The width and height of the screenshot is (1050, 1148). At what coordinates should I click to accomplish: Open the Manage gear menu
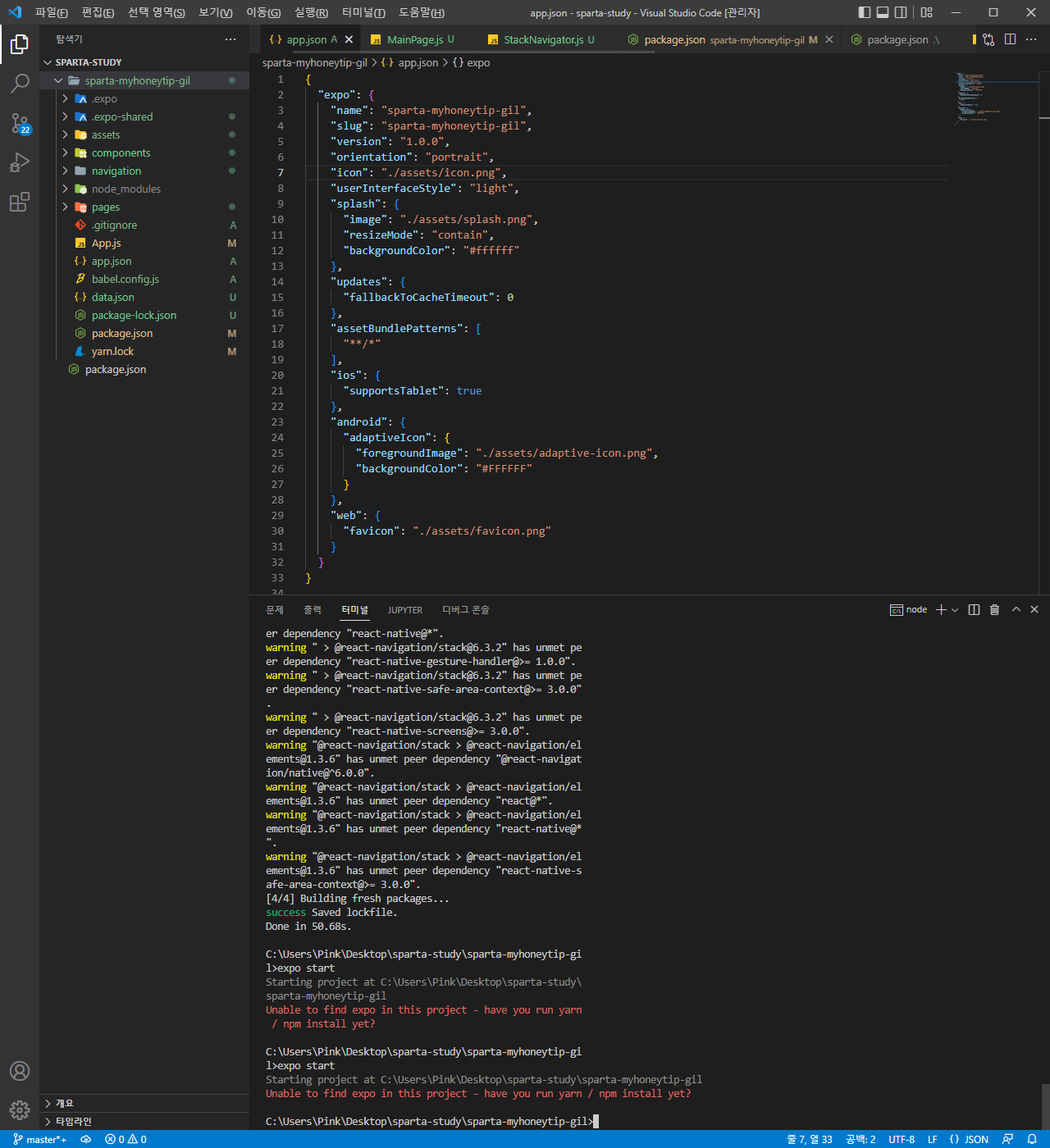[x=20, y=1110]
